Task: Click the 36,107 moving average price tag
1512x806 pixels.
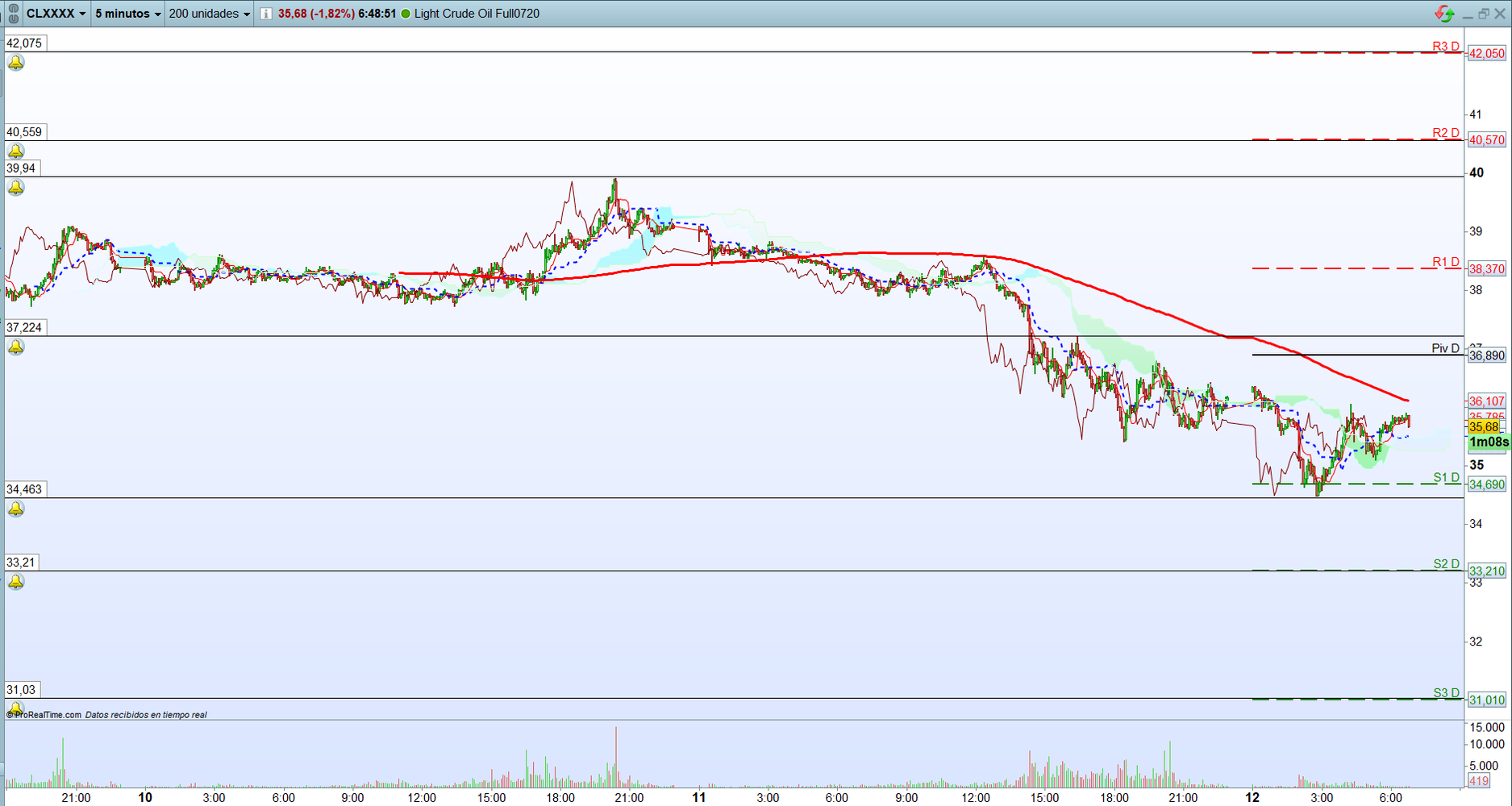Action: (1486, 401)
